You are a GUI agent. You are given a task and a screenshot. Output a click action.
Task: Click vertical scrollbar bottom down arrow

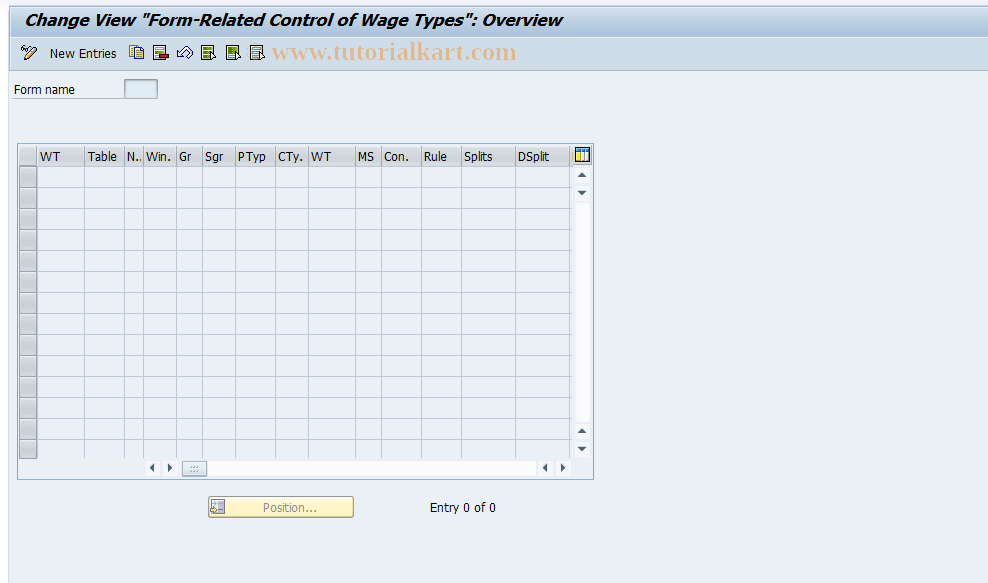582,449
